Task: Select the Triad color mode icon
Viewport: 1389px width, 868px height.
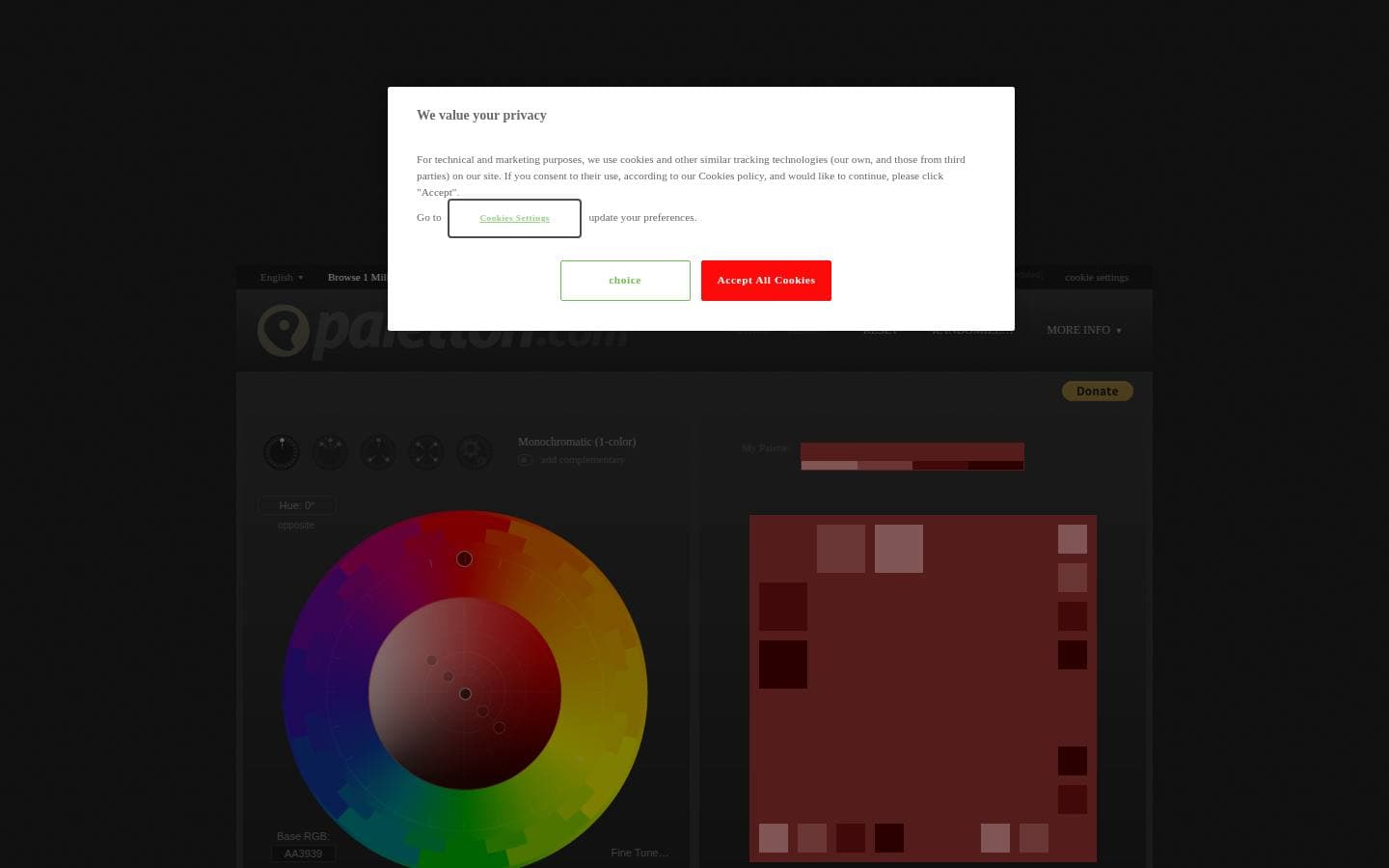Action: point(378,451)
